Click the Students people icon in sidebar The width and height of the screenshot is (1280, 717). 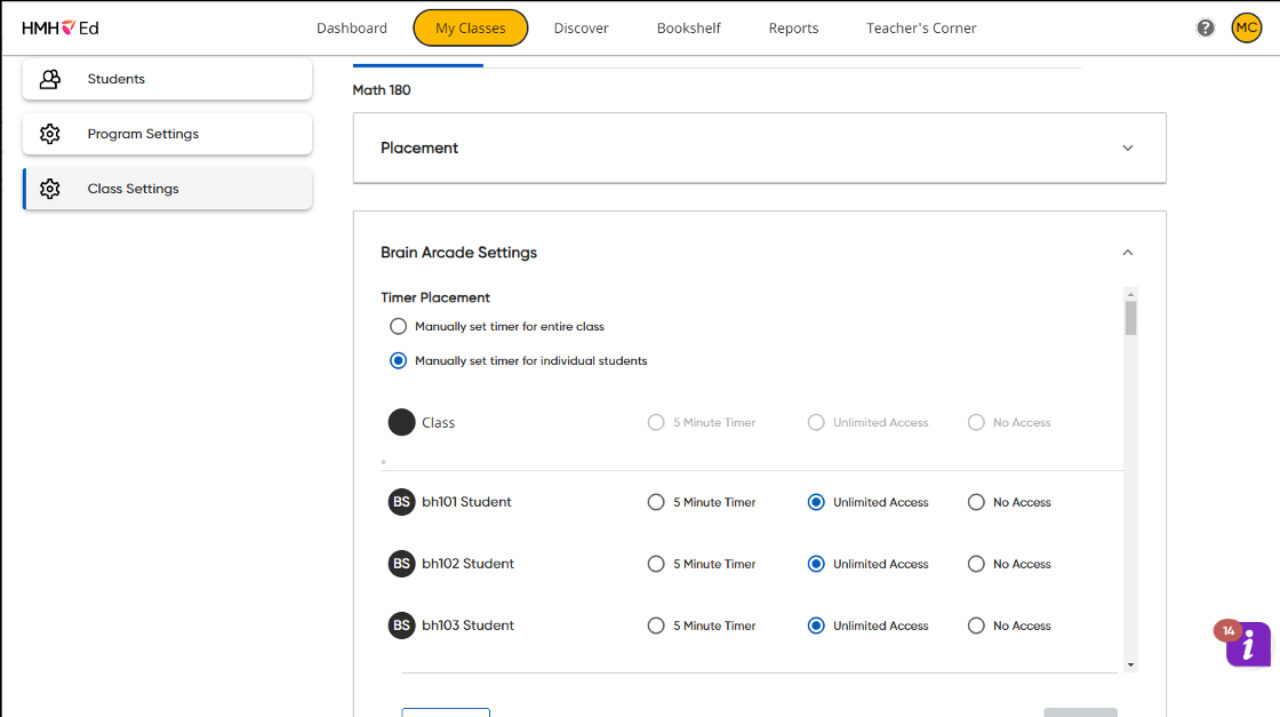(x=50, y=79)
